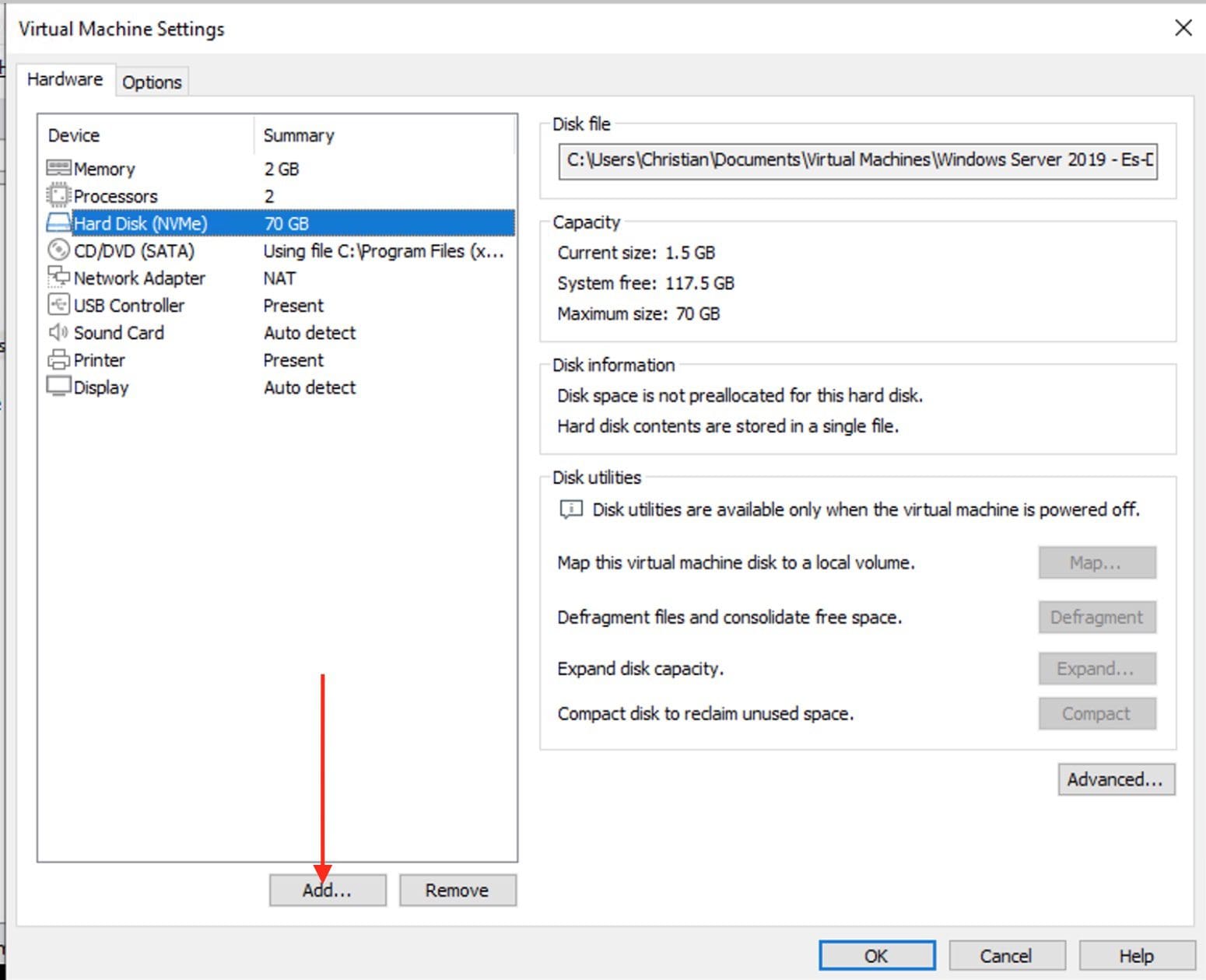This screenshot has width=1206, height=980.
Task: Click the Network Adapter icon
Action: (58, 278)
